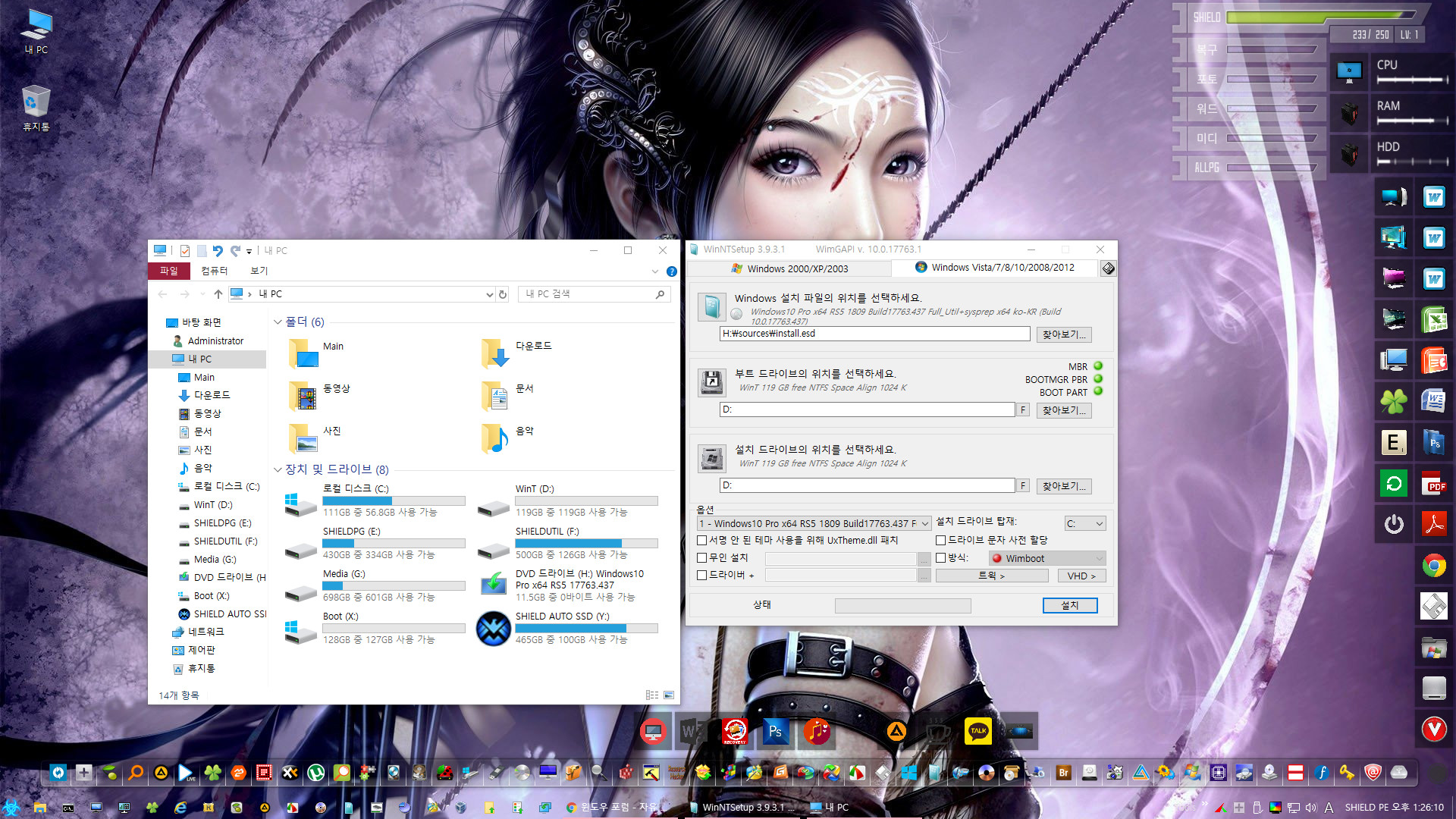Viewport: 1456px width, 819px height.
Task: Open the 동영상 folder icon
Action: coord(303,396)
